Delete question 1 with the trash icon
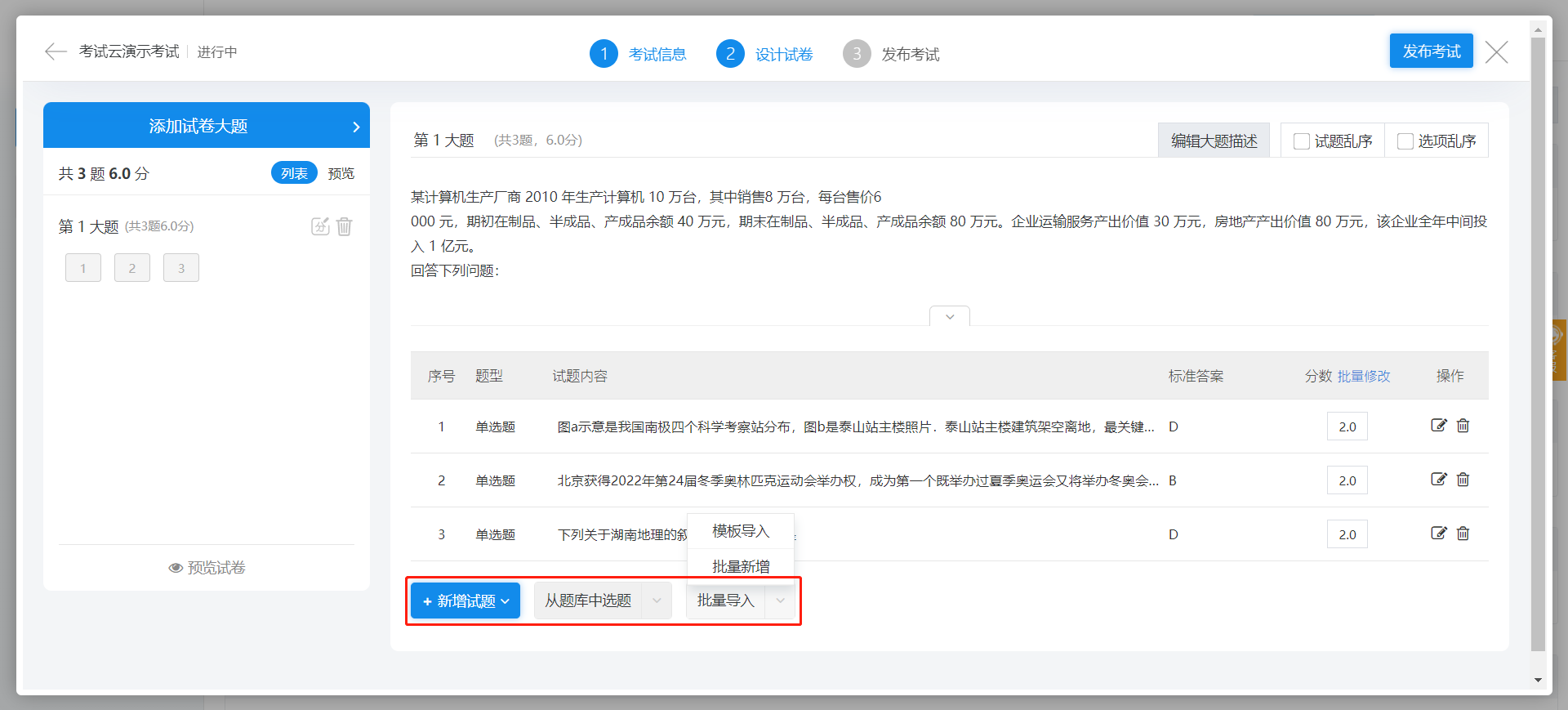 [x=1463, y=426]
